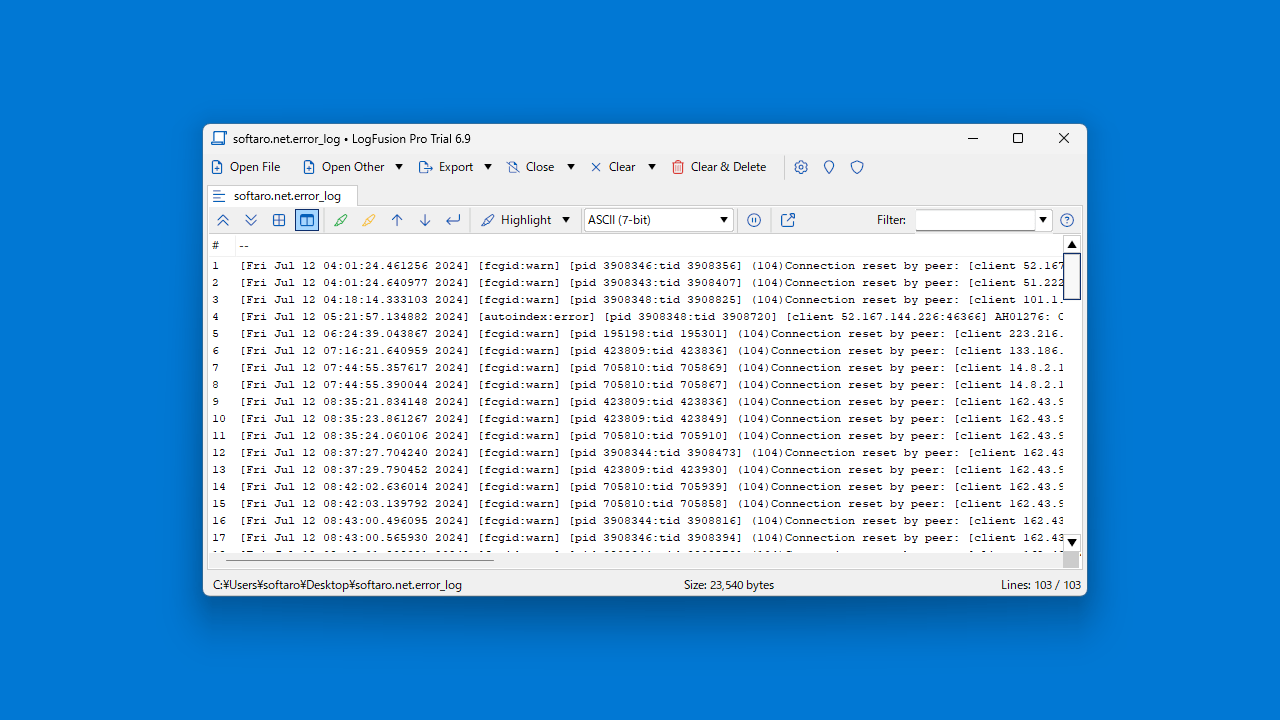Open help via question mark icon
This screenshot has height=720, width=1280.
(x=1067, y=220)
